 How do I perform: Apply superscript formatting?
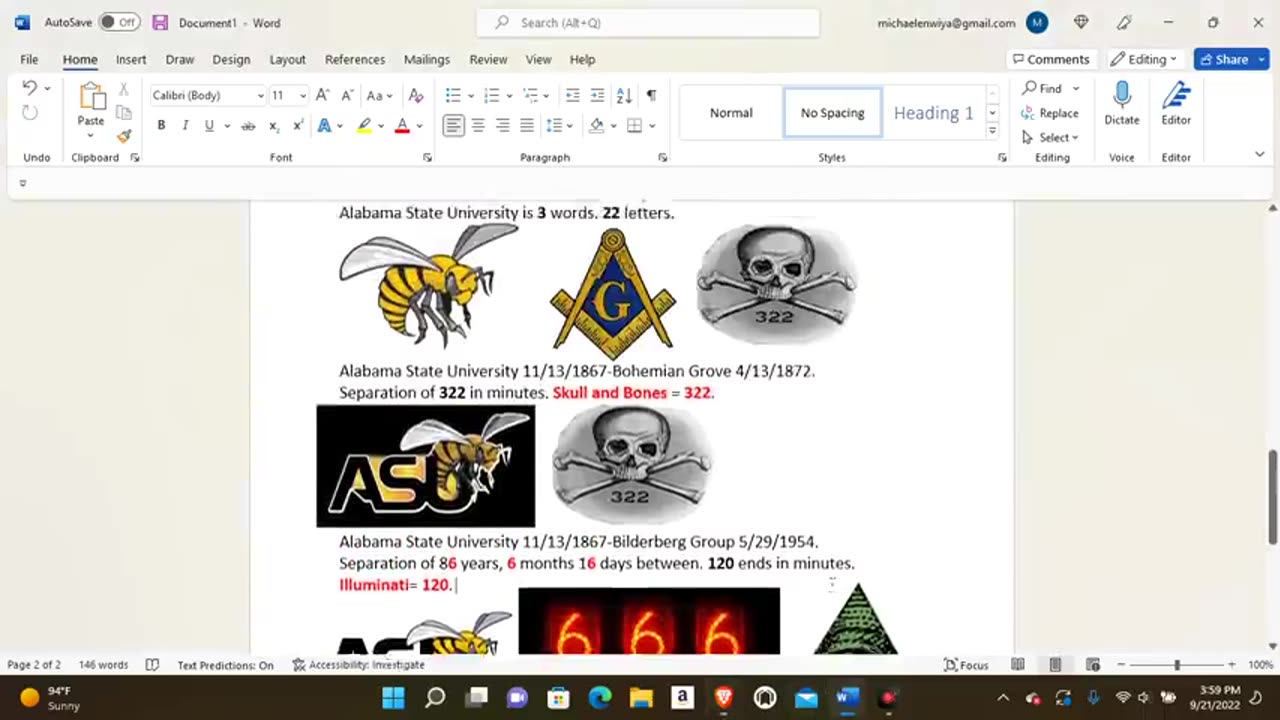point(297,125)
